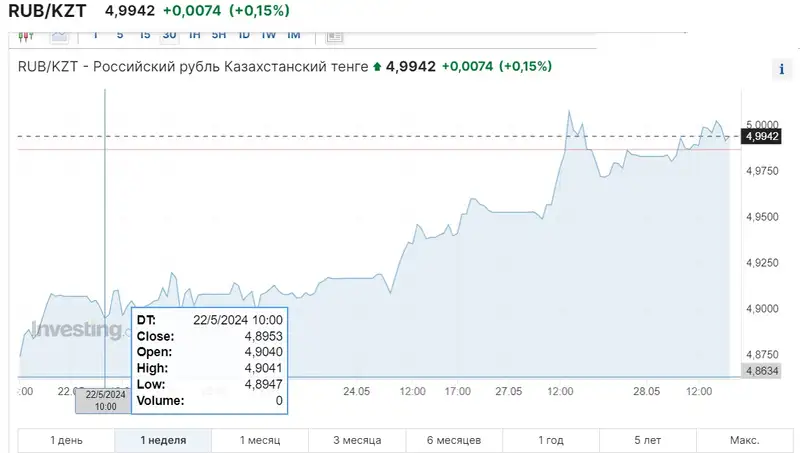The width and height of the screenshot is (800, 453).
Task: Click the "Макс." range button
Action: tap(744, 440)
